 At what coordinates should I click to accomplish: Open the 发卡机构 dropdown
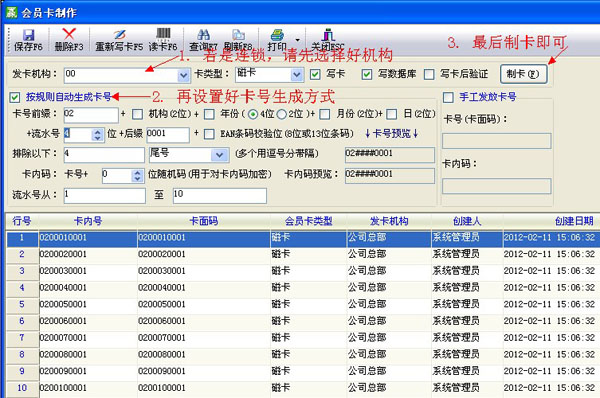coord(184,75)
